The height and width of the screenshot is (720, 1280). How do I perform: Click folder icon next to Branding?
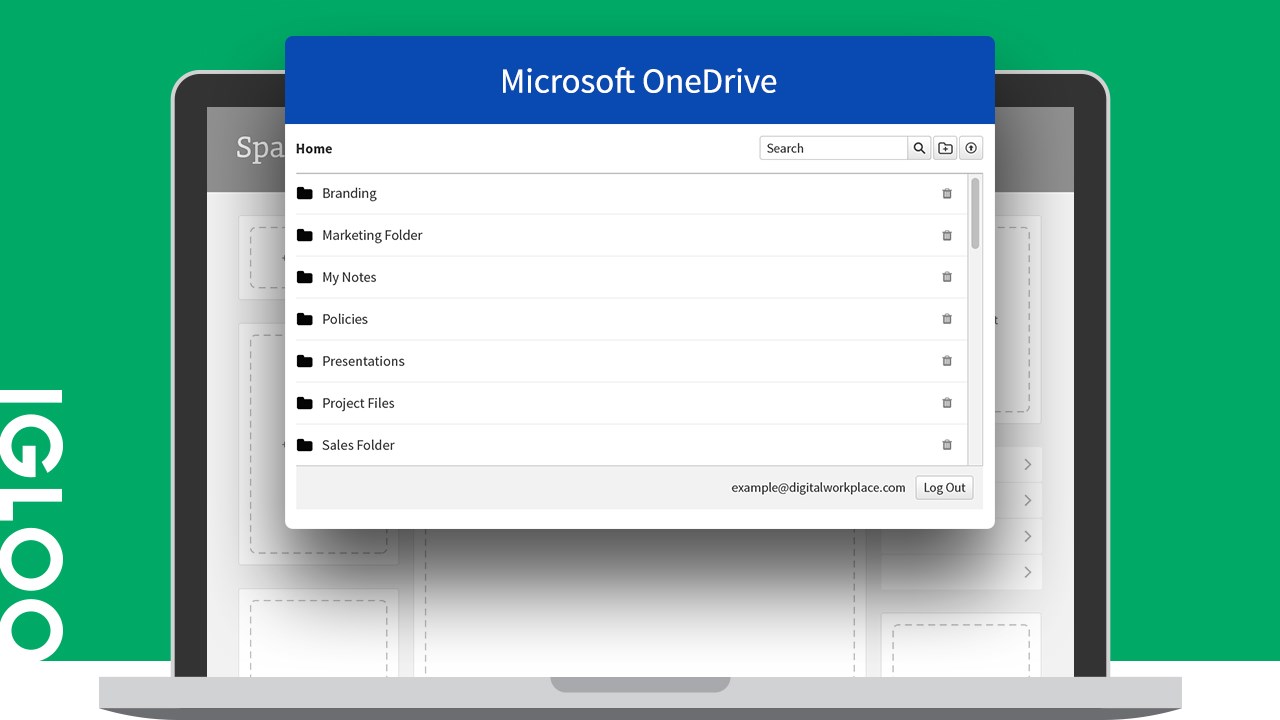click(305, 193)
